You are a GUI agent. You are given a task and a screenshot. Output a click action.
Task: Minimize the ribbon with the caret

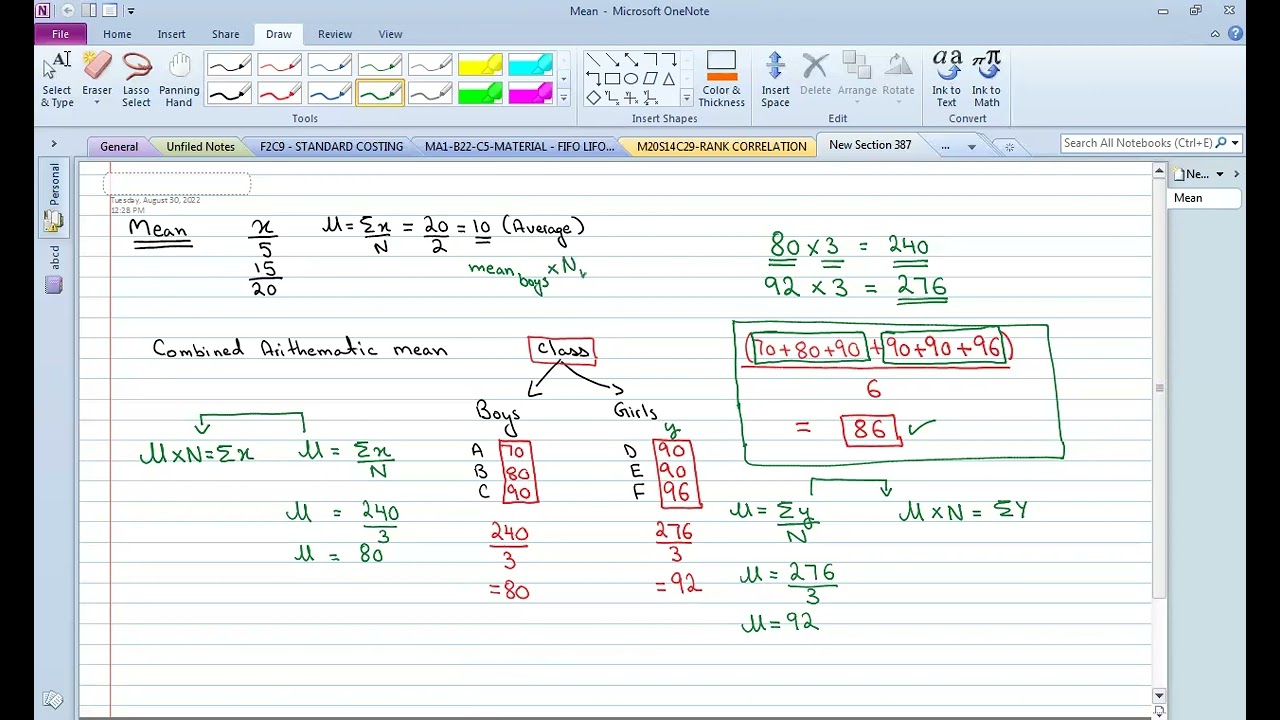[x=1215, y=34]
